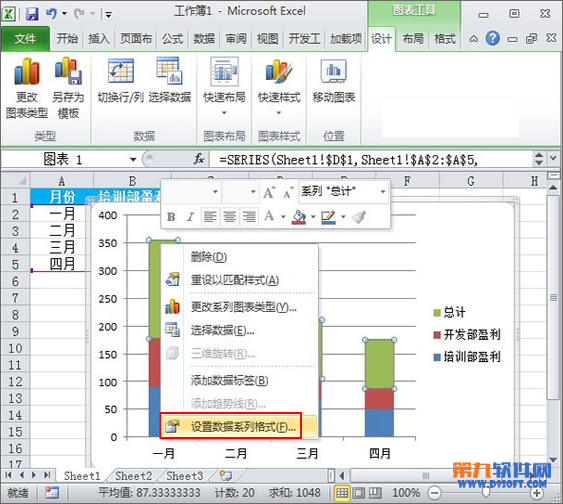Click the Undo arrow icon
The width and height of the screenshot is (563, 504).
[52, 14]
